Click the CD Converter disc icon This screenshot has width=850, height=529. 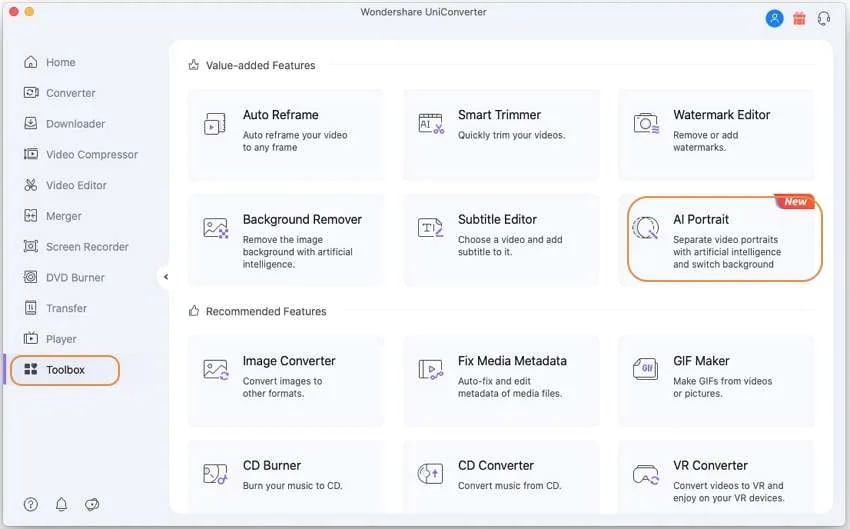pyautogui.click(x=430, y=474)
